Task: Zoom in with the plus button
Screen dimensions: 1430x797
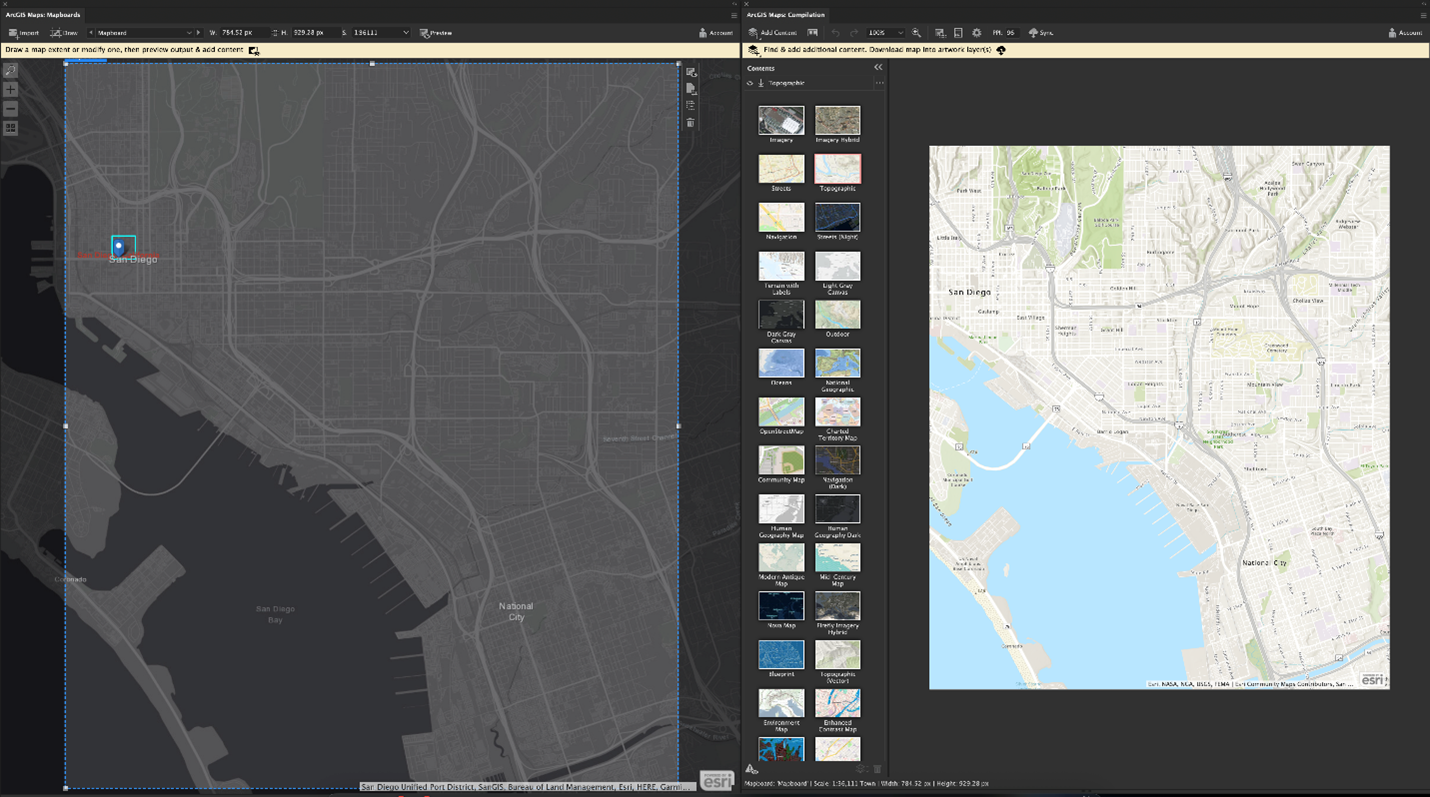Action: [10, 90]
